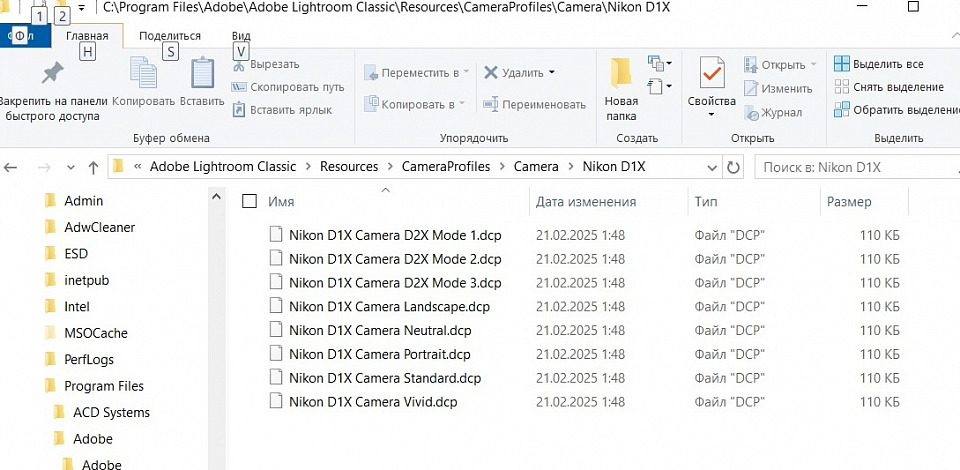Open the Свойства dropdown arrow
This screenshot has height=470, width=960.
click(x=711, y=114)
